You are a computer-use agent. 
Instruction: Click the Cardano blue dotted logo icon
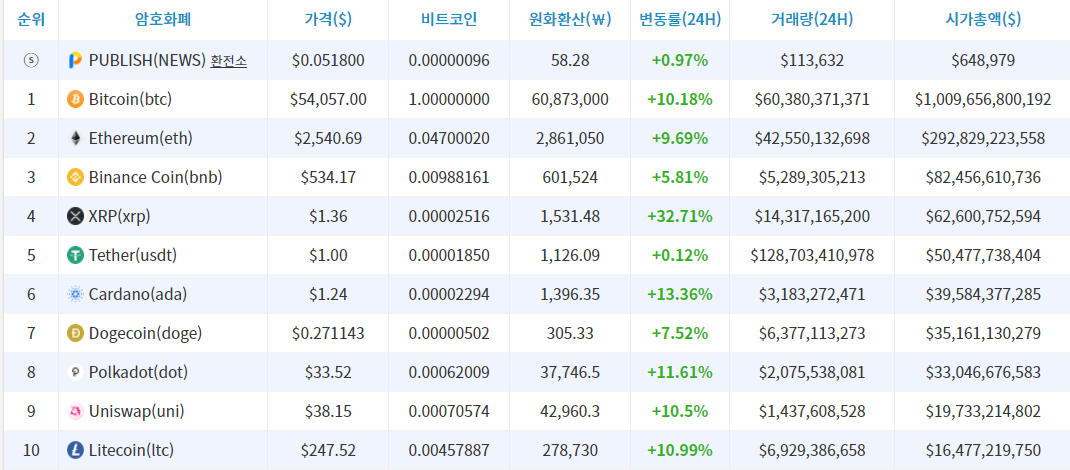(x=75, y=295)
